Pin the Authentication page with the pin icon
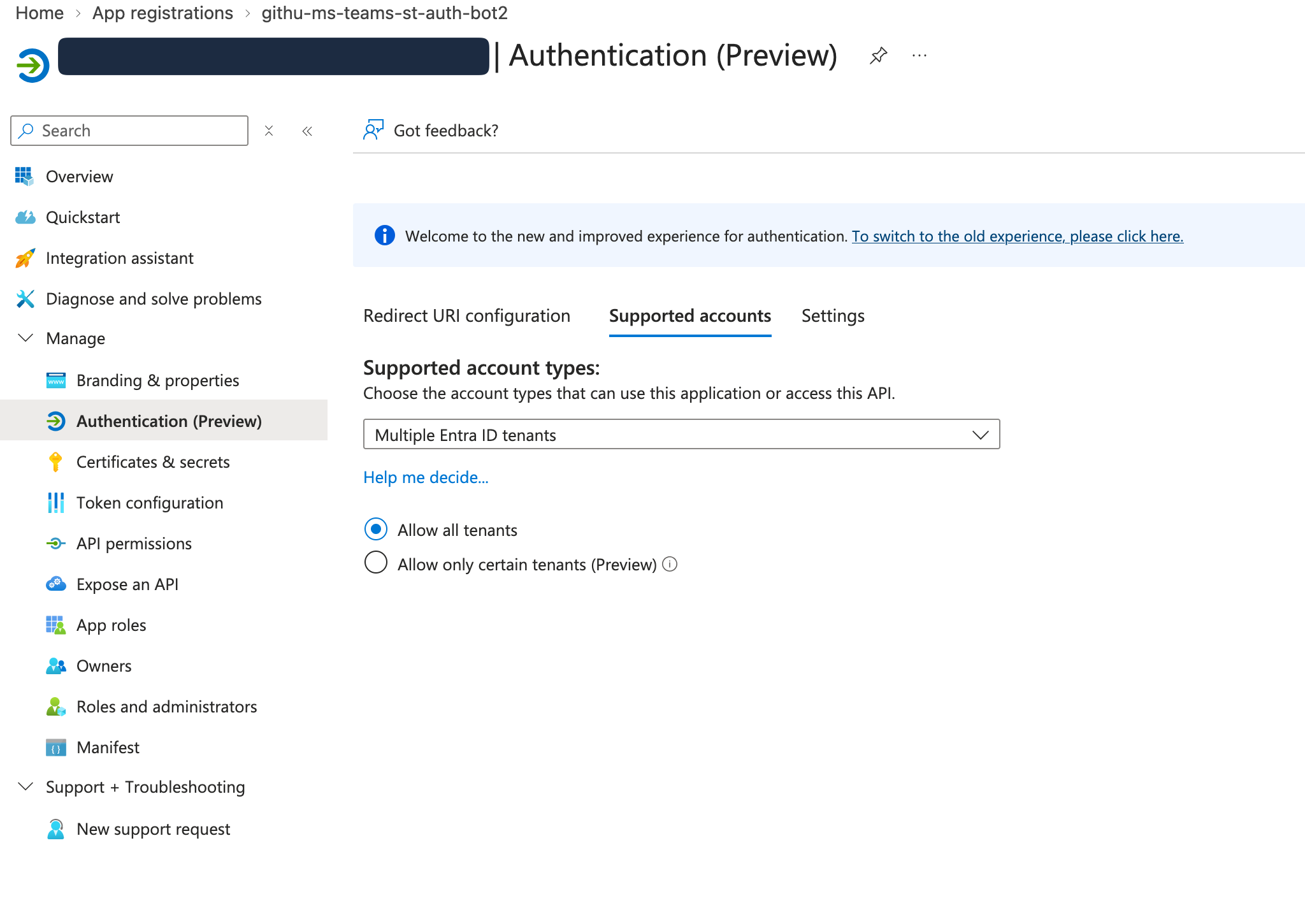 (878, 55)
